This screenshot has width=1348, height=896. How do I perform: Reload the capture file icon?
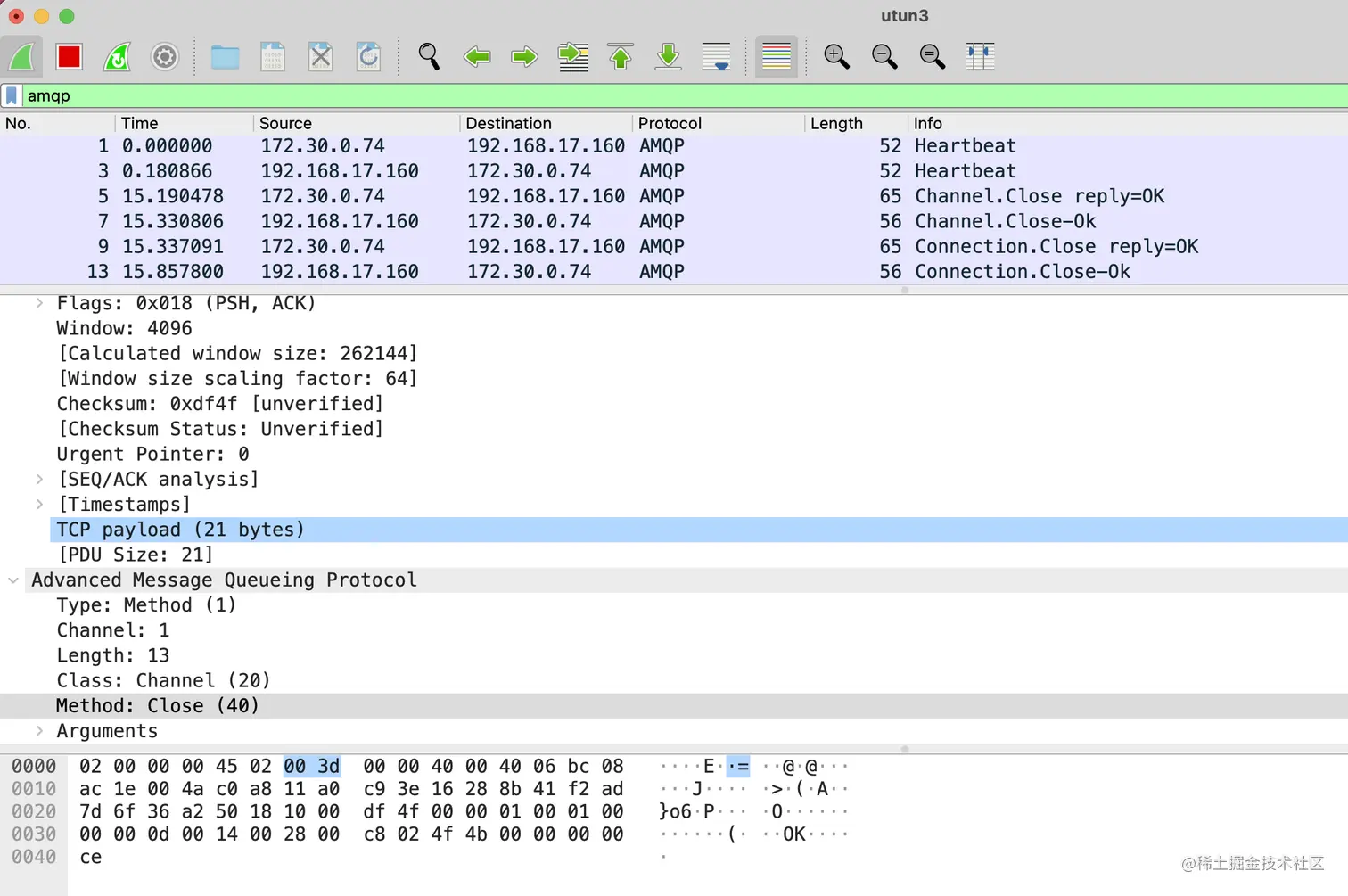pyautogui.click(x=368, y=57)
